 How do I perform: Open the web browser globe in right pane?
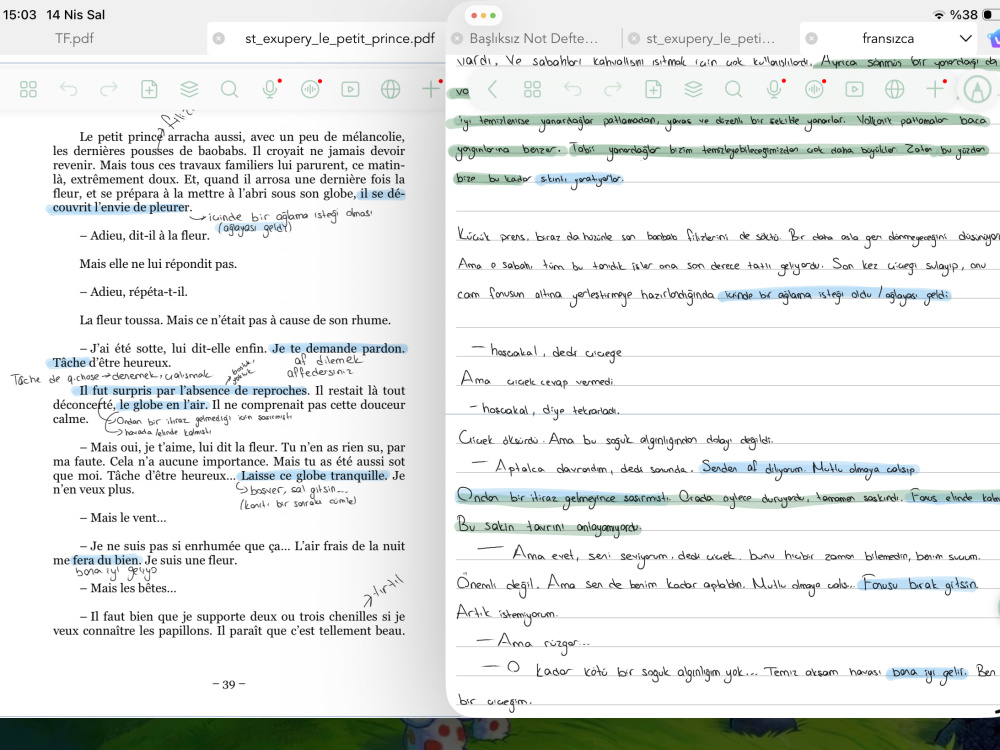click(895, 89)
